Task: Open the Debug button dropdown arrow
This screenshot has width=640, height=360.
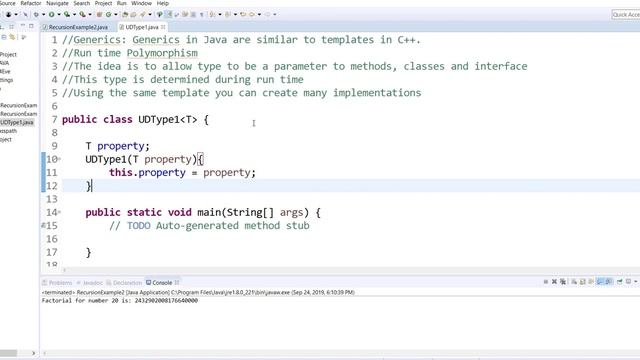Action: click(x=43, y=14)
